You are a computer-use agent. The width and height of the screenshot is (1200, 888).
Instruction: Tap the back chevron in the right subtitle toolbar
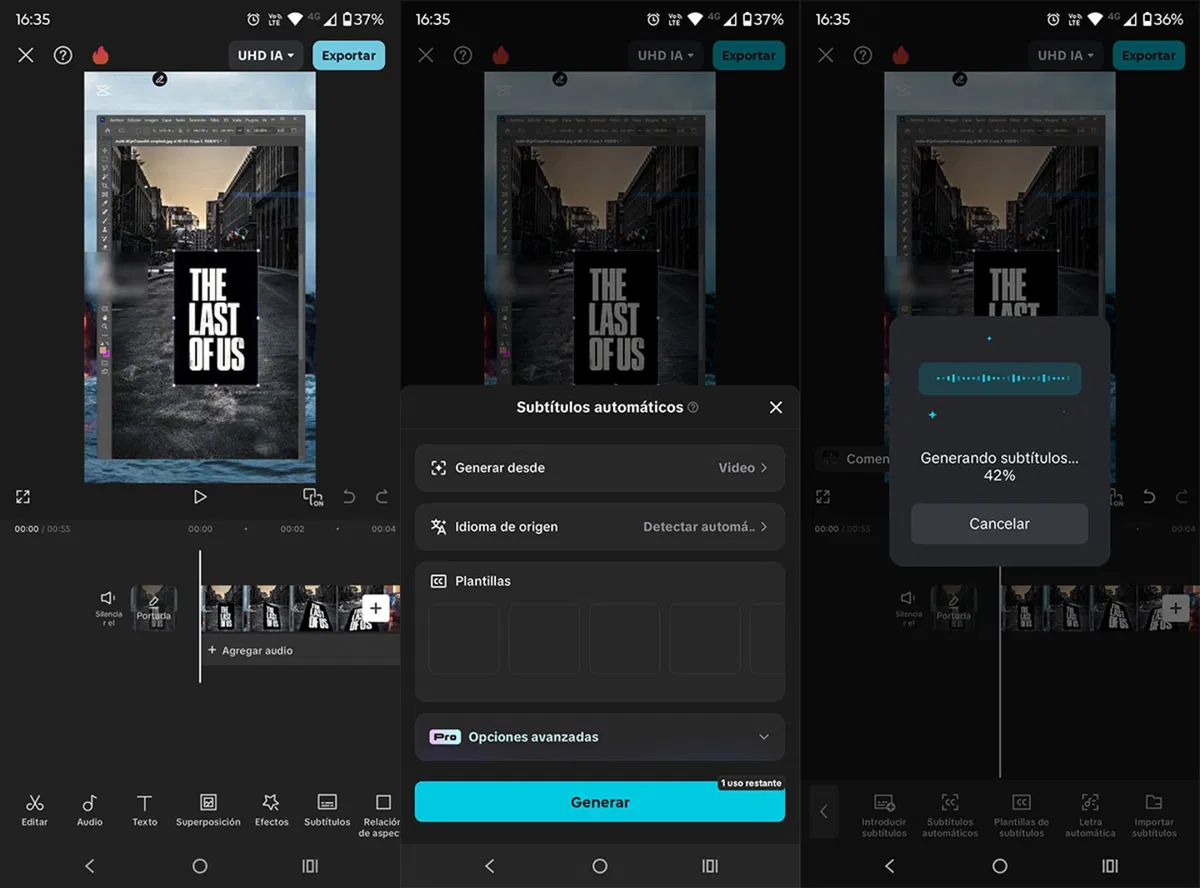pos(824,812)
